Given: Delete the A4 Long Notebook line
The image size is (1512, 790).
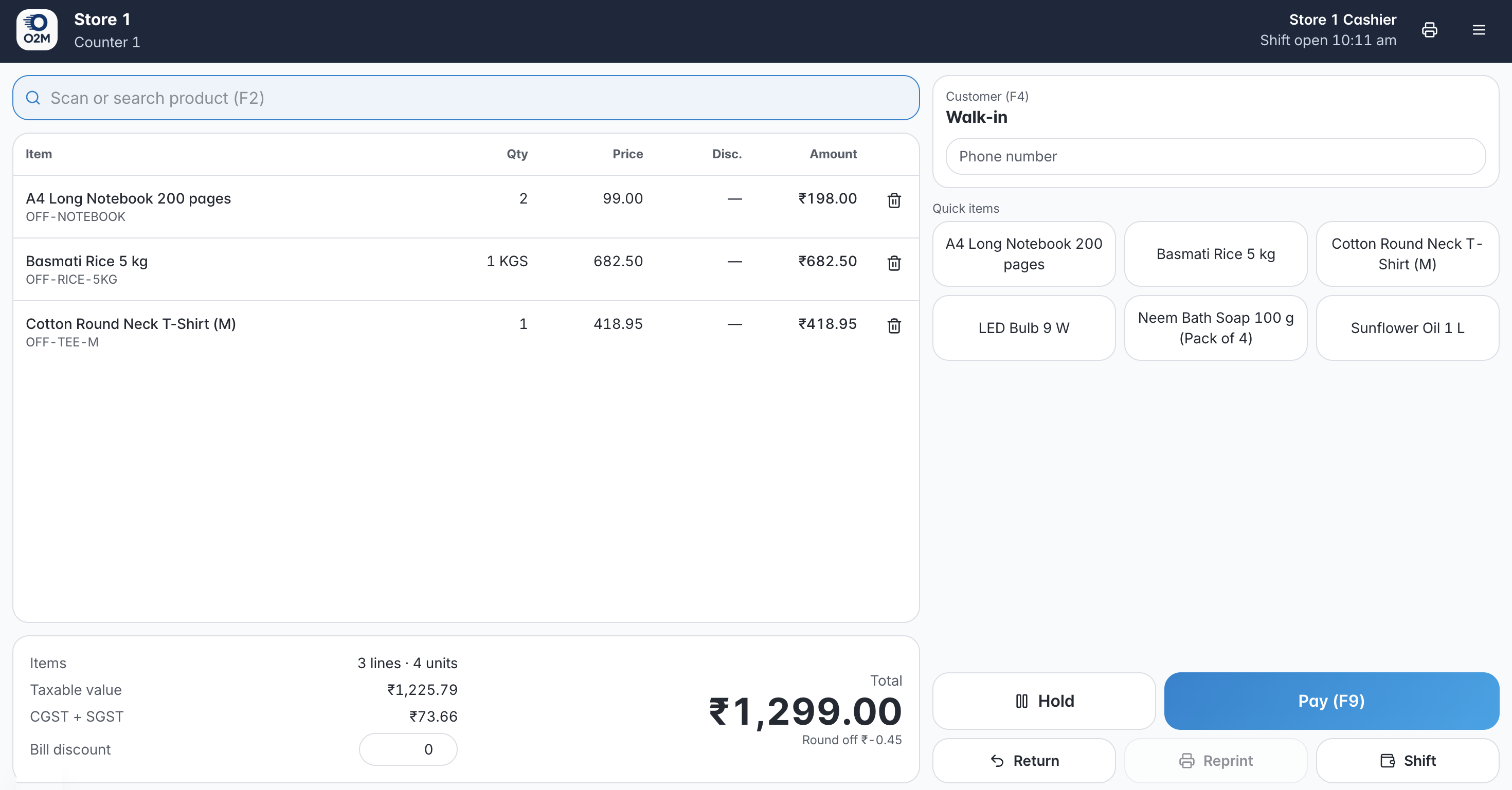Looking at the screenshot, I should click(894, 200).
